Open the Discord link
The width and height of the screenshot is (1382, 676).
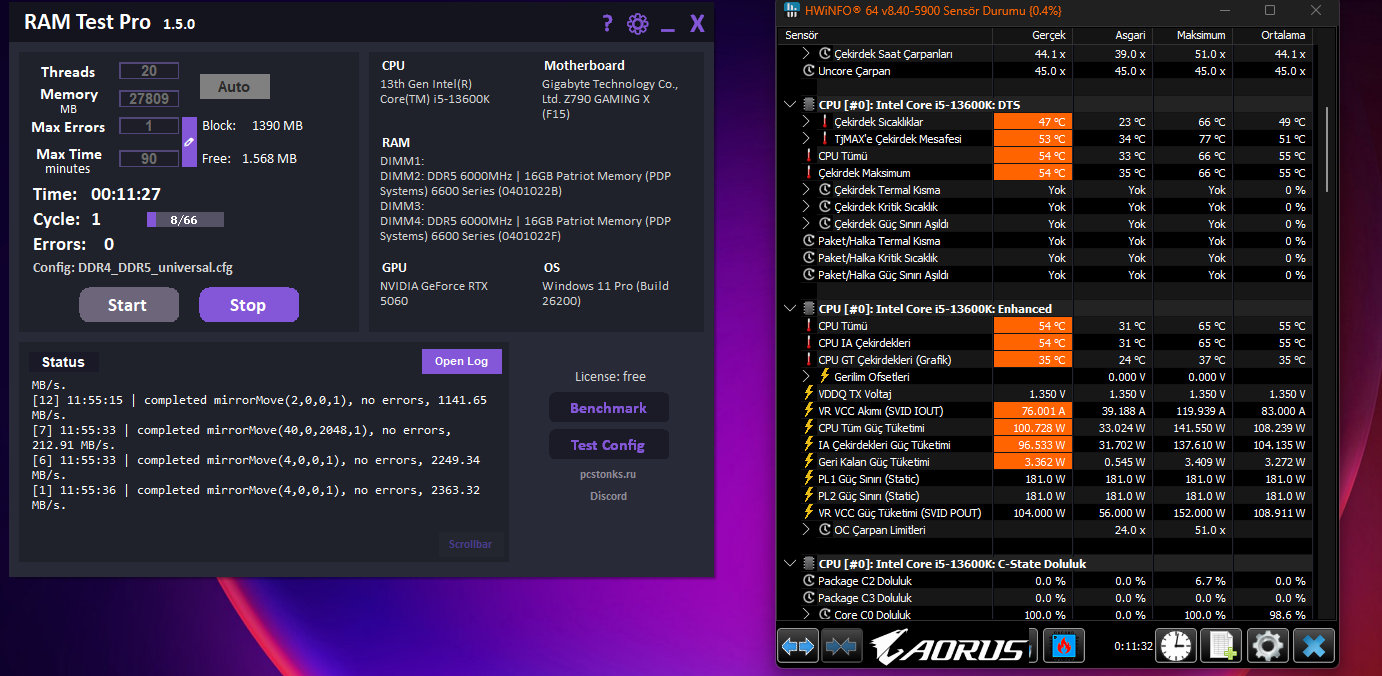tap(608, 496)
